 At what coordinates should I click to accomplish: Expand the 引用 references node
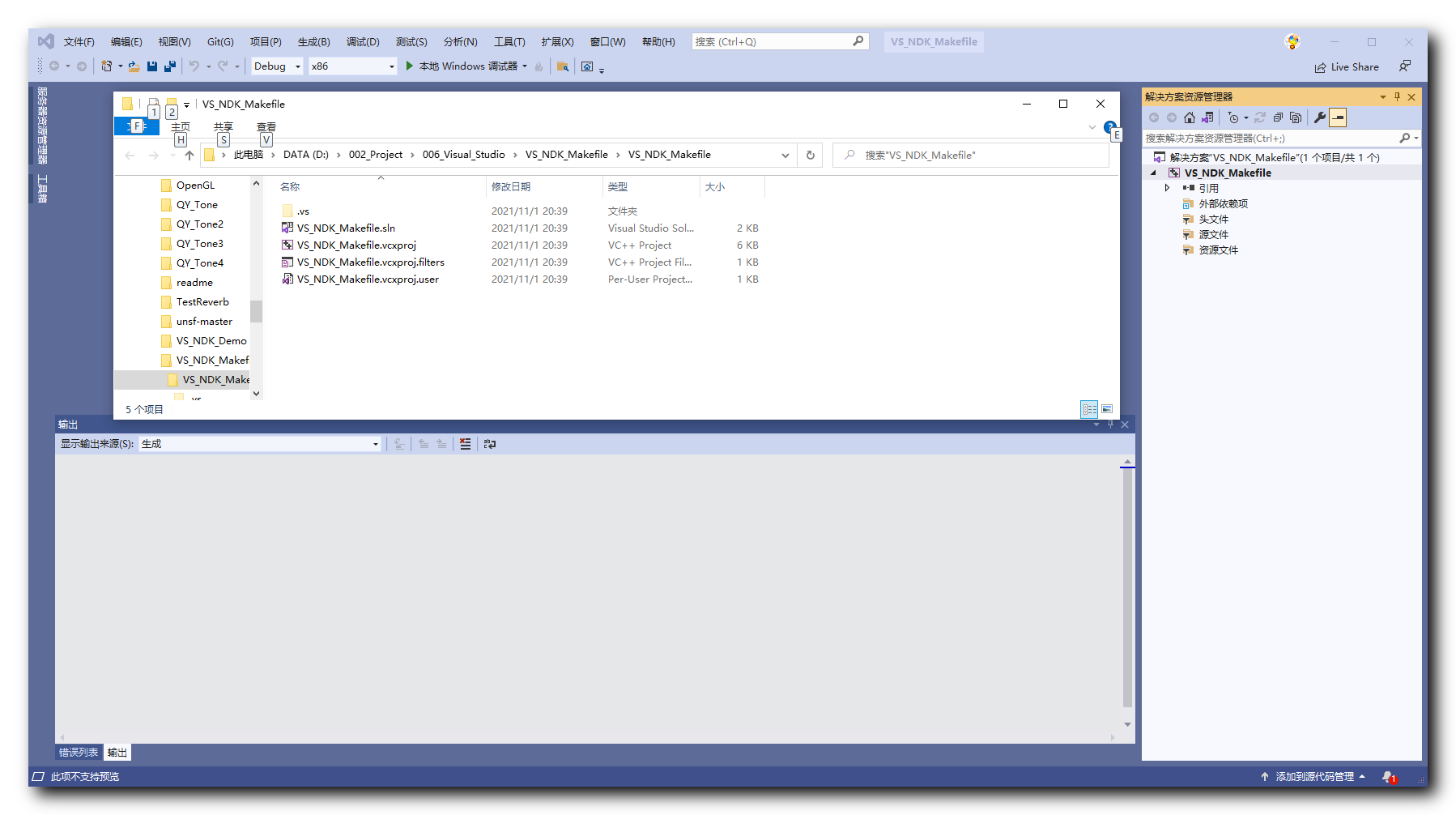pos(1167,188)
